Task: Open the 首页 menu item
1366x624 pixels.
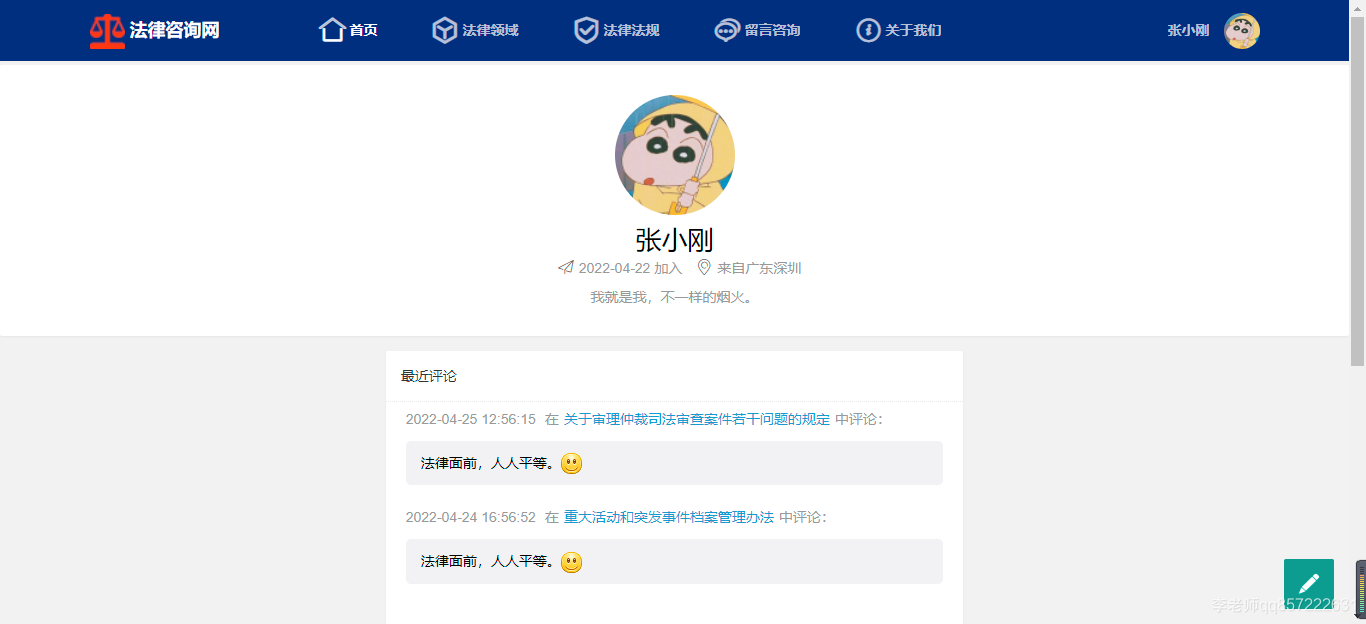Action: pos(363,30)
